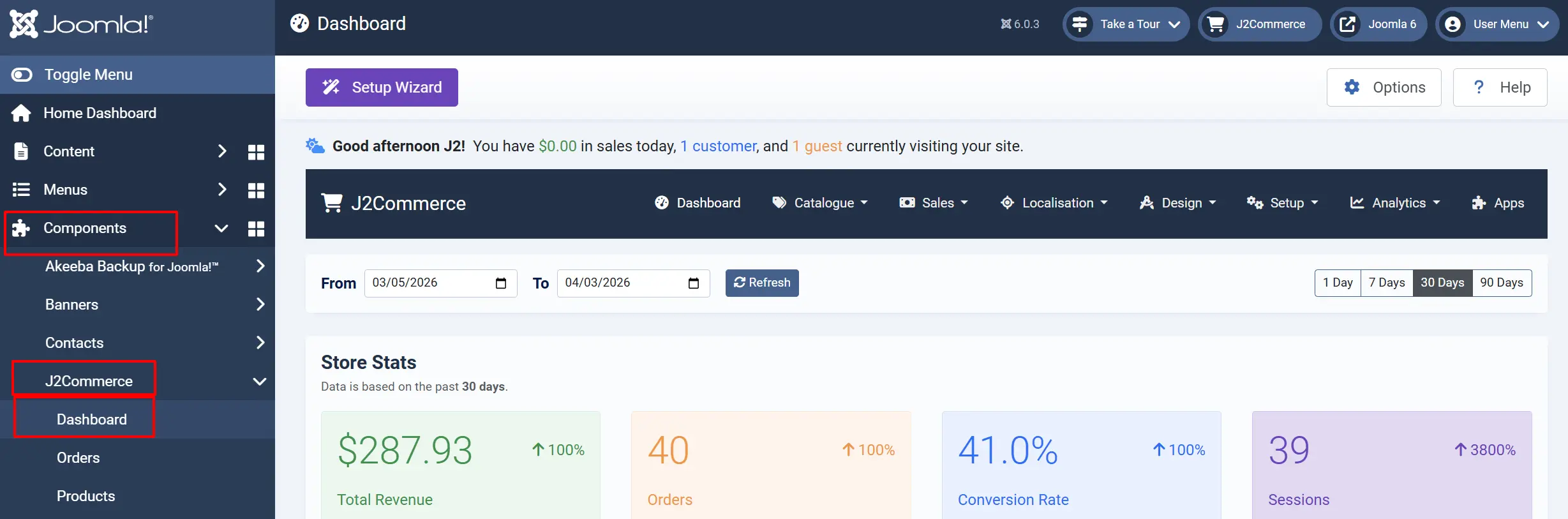Click the greeting weather icon
The image size is (1568, 519).
(x=315, y=146)
